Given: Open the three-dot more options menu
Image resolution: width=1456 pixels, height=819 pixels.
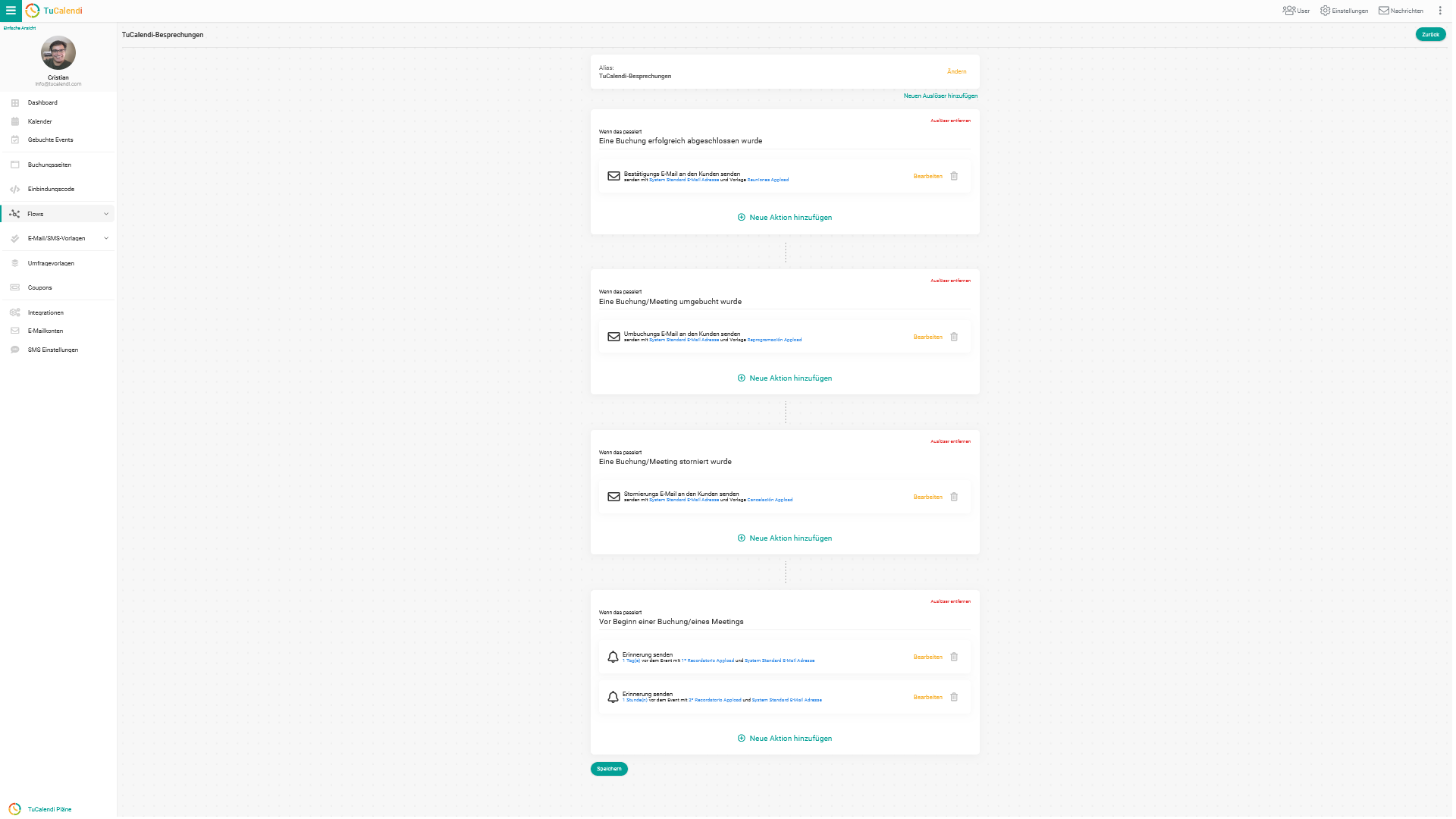Looking at the screenshot, I should pos(1440,11).
